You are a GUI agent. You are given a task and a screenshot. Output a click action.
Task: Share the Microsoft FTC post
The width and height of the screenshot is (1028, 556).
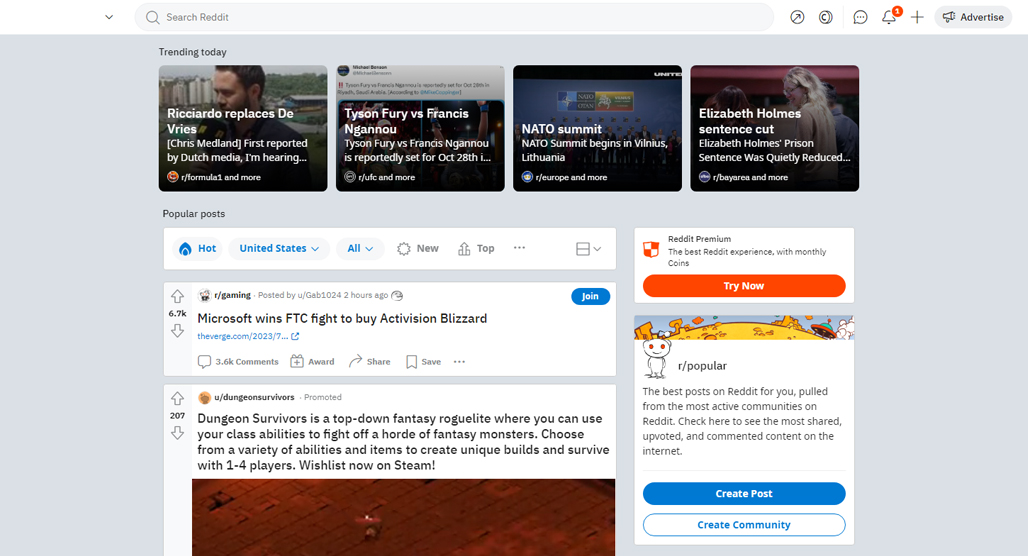[370, 362]
